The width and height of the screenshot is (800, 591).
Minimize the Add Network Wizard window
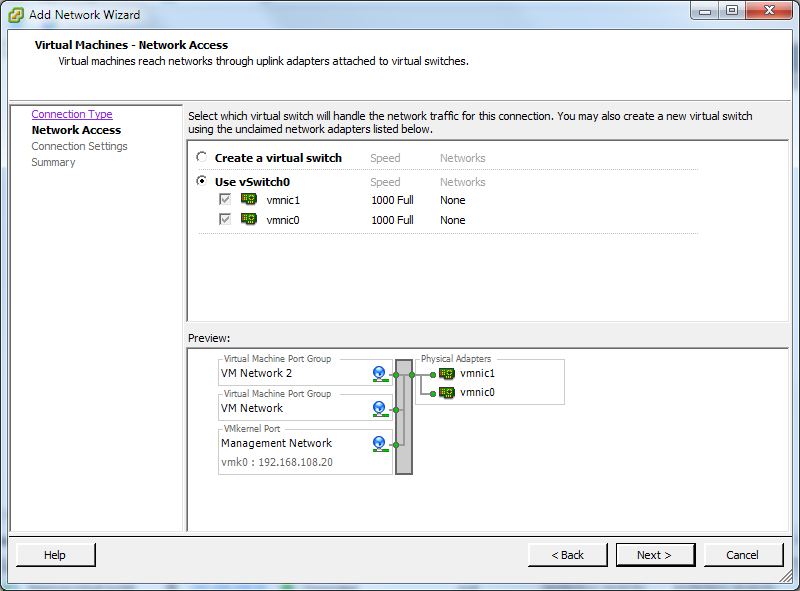tap(705, 11)
